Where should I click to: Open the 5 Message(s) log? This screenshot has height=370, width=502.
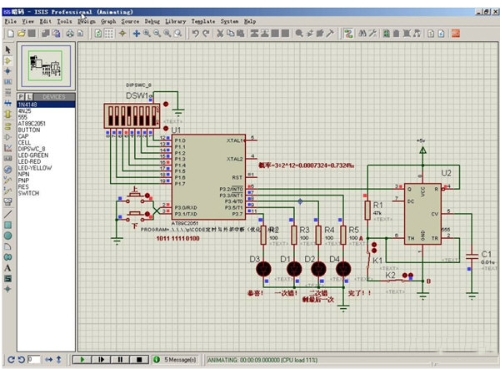tap(180, 360)
